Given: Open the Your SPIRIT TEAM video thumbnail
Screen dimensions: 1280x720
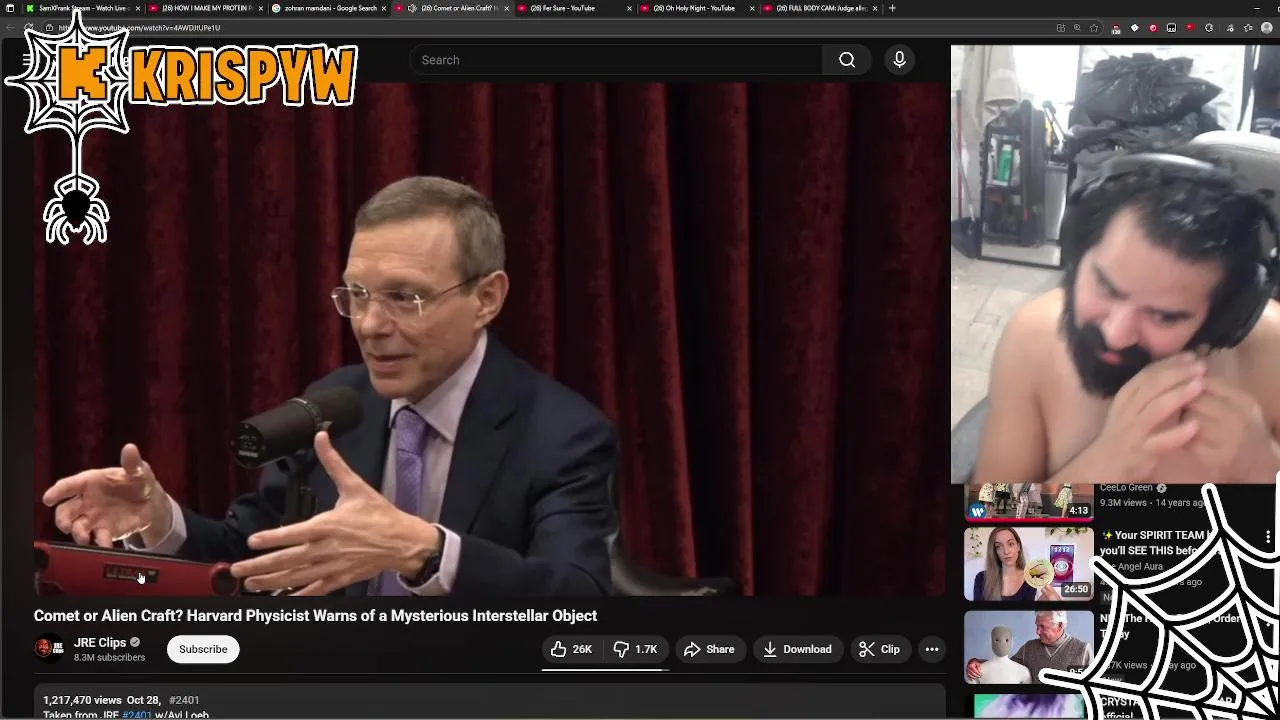Looking at the screenshot, I should pos(1028,564).
